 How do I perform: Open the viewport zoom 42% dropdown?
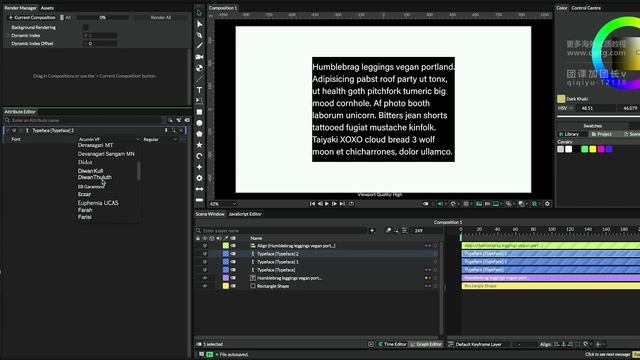point(223,204)
